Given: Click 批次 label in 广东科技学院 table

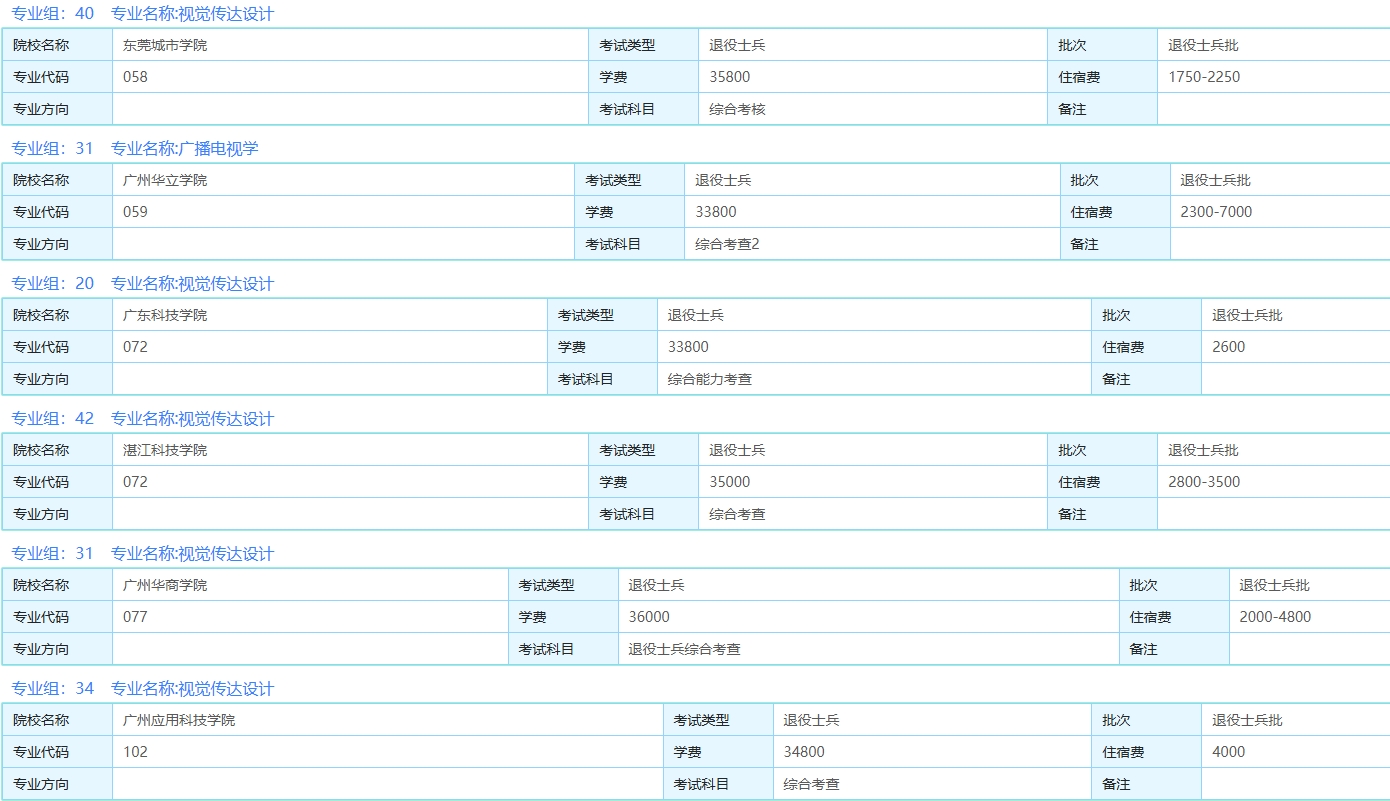Looking at the screenshot, I should 1116,315.
